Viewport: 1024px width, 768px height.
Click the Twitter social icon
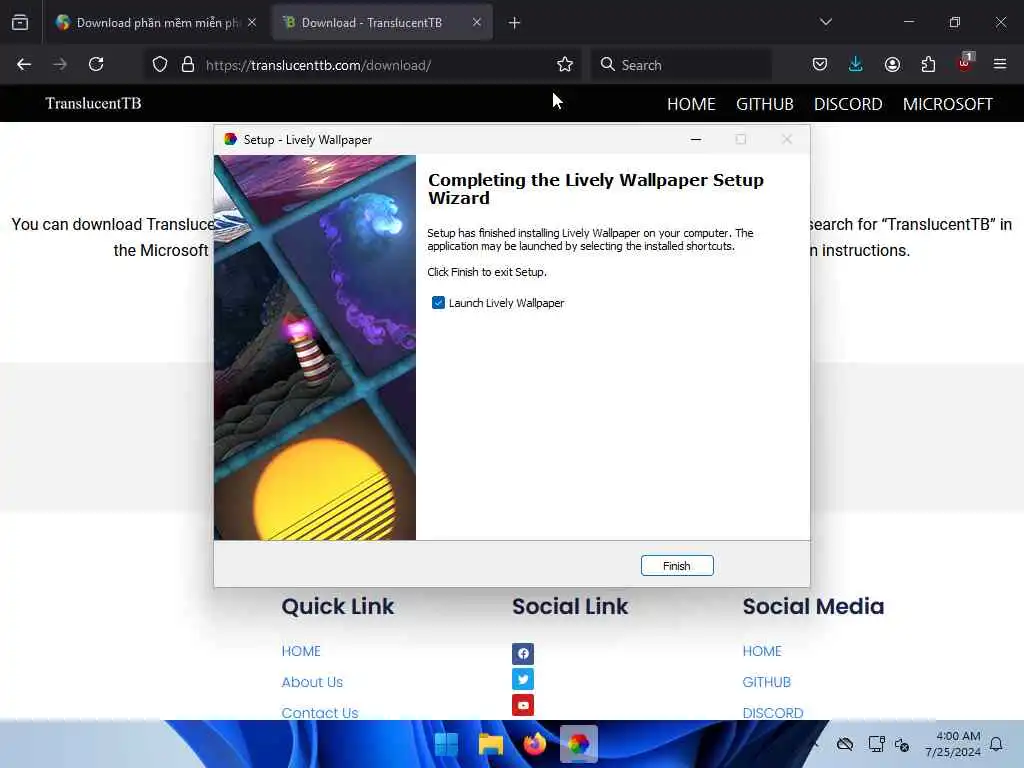pos(522,679)
